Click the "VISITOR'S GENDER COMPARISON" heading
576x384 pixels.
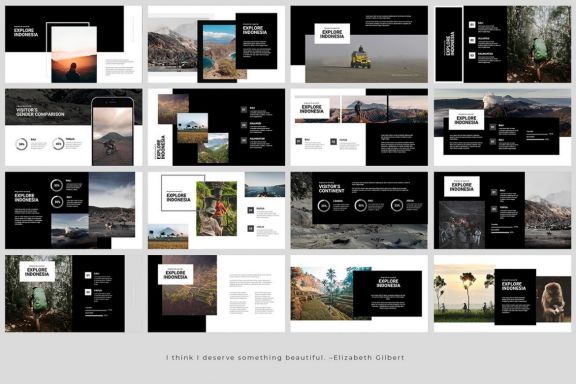[x=40, y=112]
